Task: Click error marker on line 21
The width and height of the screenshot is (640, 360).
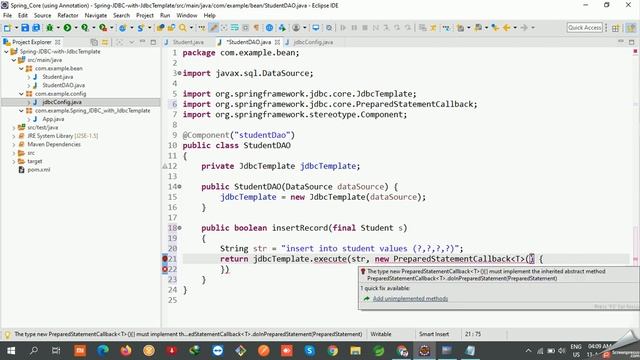Action: tap(165, 259)
